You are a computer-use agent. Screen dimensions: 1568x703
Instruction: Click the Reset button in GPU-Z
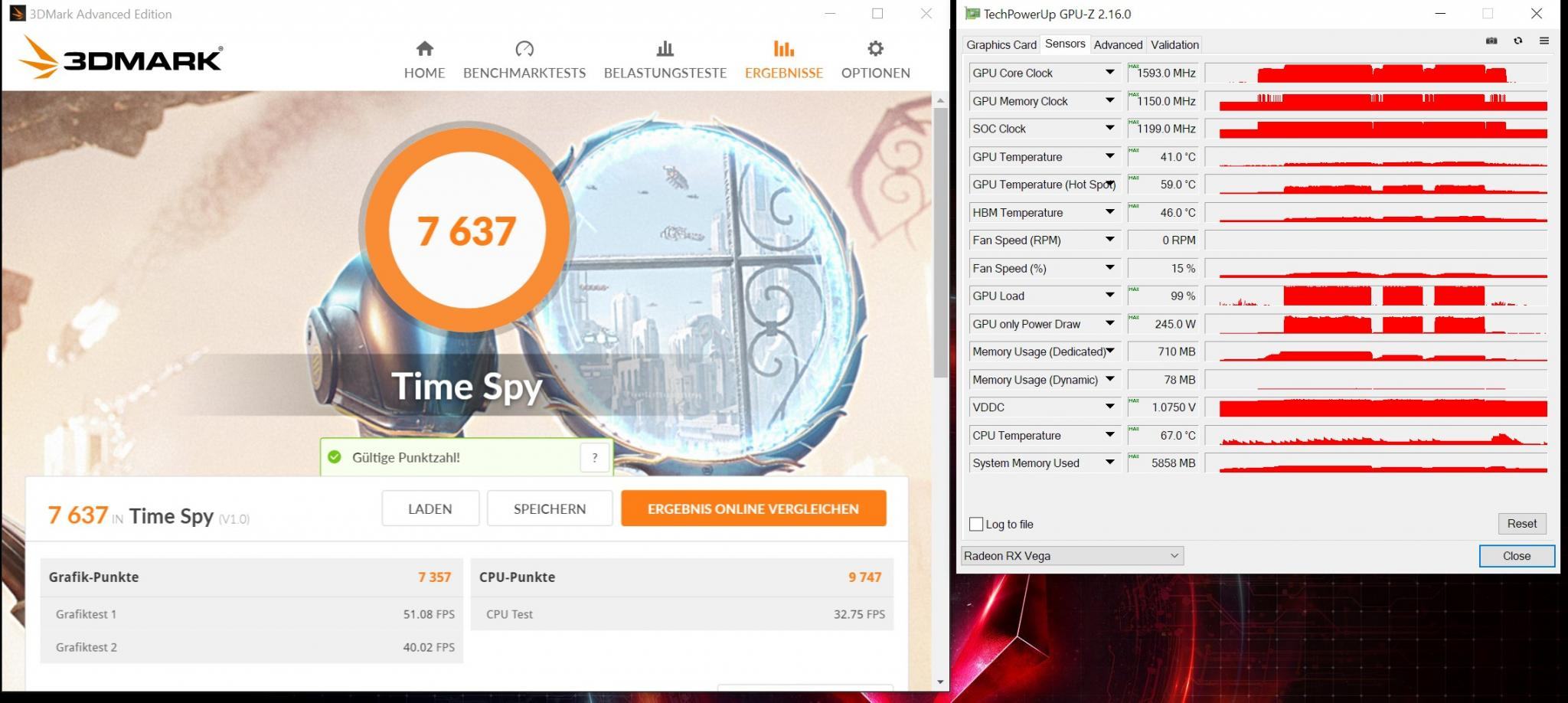(x=1522, y=524)
